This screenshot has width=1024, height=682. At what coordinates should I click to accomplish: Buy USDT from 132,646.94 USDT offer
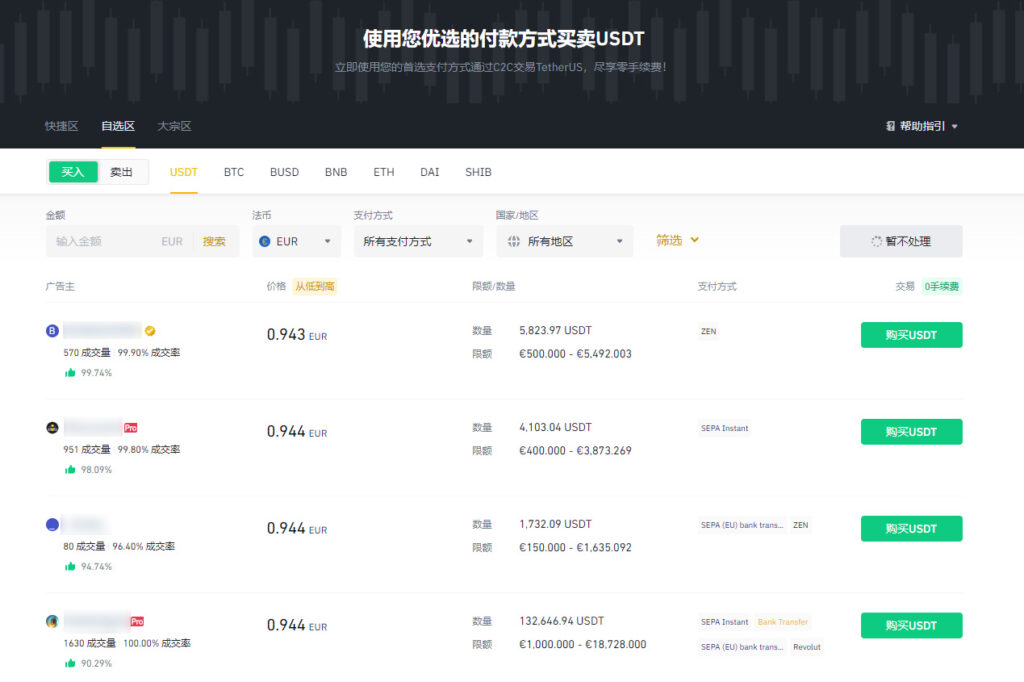click(x=912, y=625)
